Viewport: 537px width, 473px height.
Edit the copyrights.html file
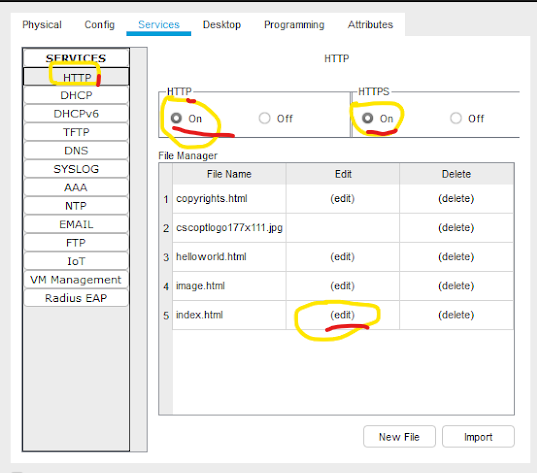[342, 199]
